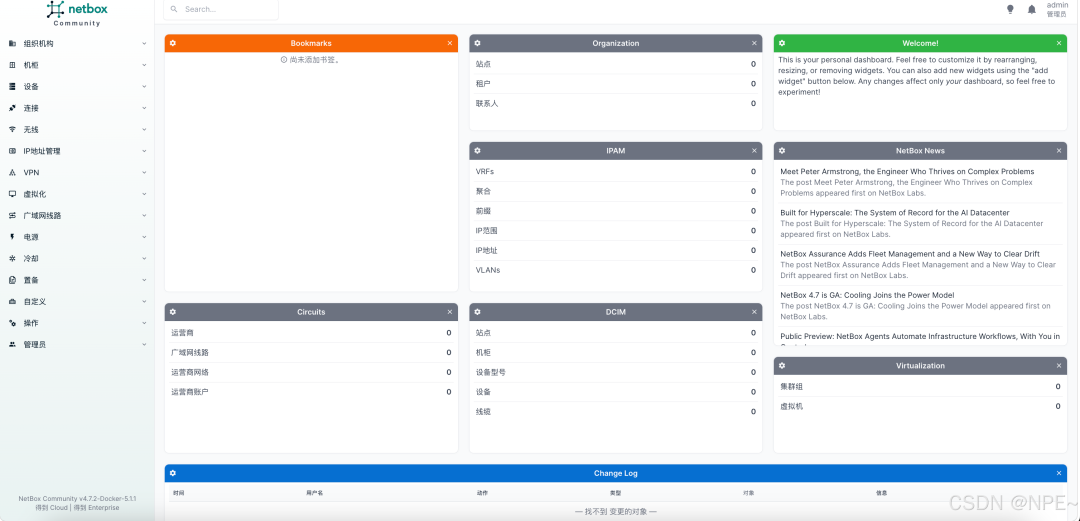Remove the Organization widget
Viewport: 1080px width, 521px height.
coord(754,43)
